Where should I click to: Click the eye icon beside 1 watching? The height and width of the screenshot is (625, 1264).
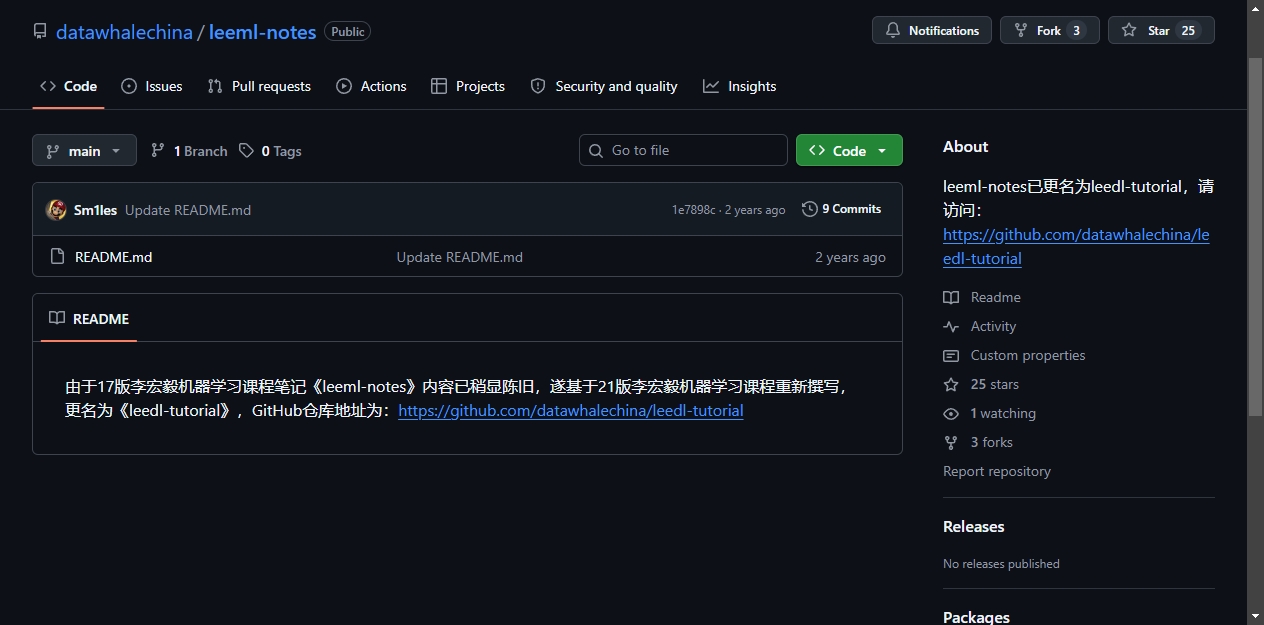tap(951, 413)
